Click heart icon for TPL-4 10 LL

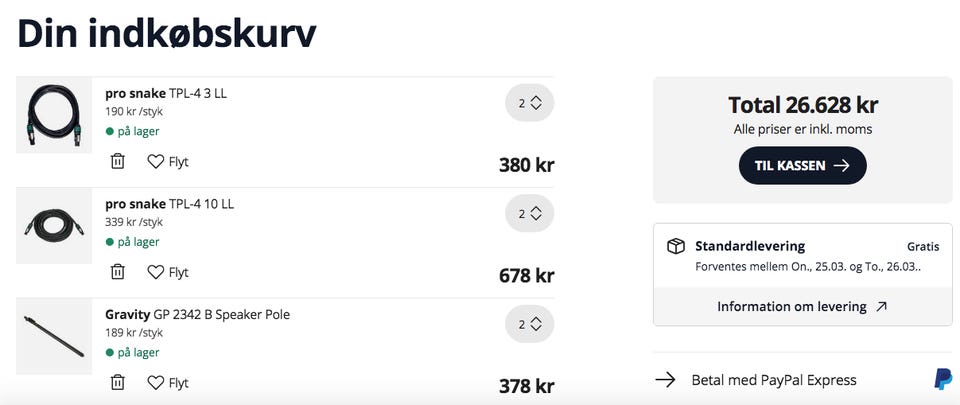156,271
